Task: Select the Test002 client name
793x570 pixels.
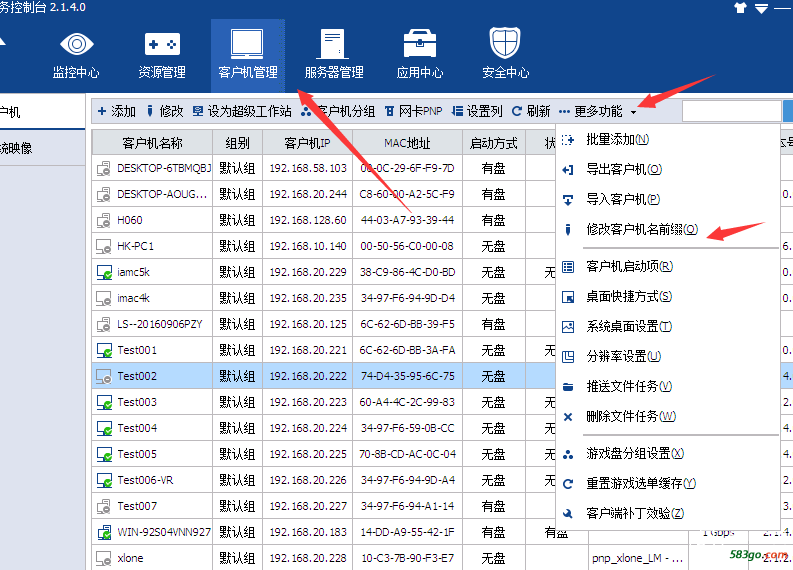Action: click(x=137, y=376)
